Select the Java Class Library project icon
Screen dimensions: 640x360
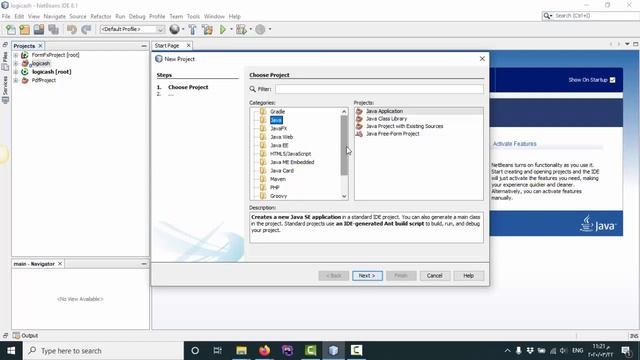tap(359, 119)
